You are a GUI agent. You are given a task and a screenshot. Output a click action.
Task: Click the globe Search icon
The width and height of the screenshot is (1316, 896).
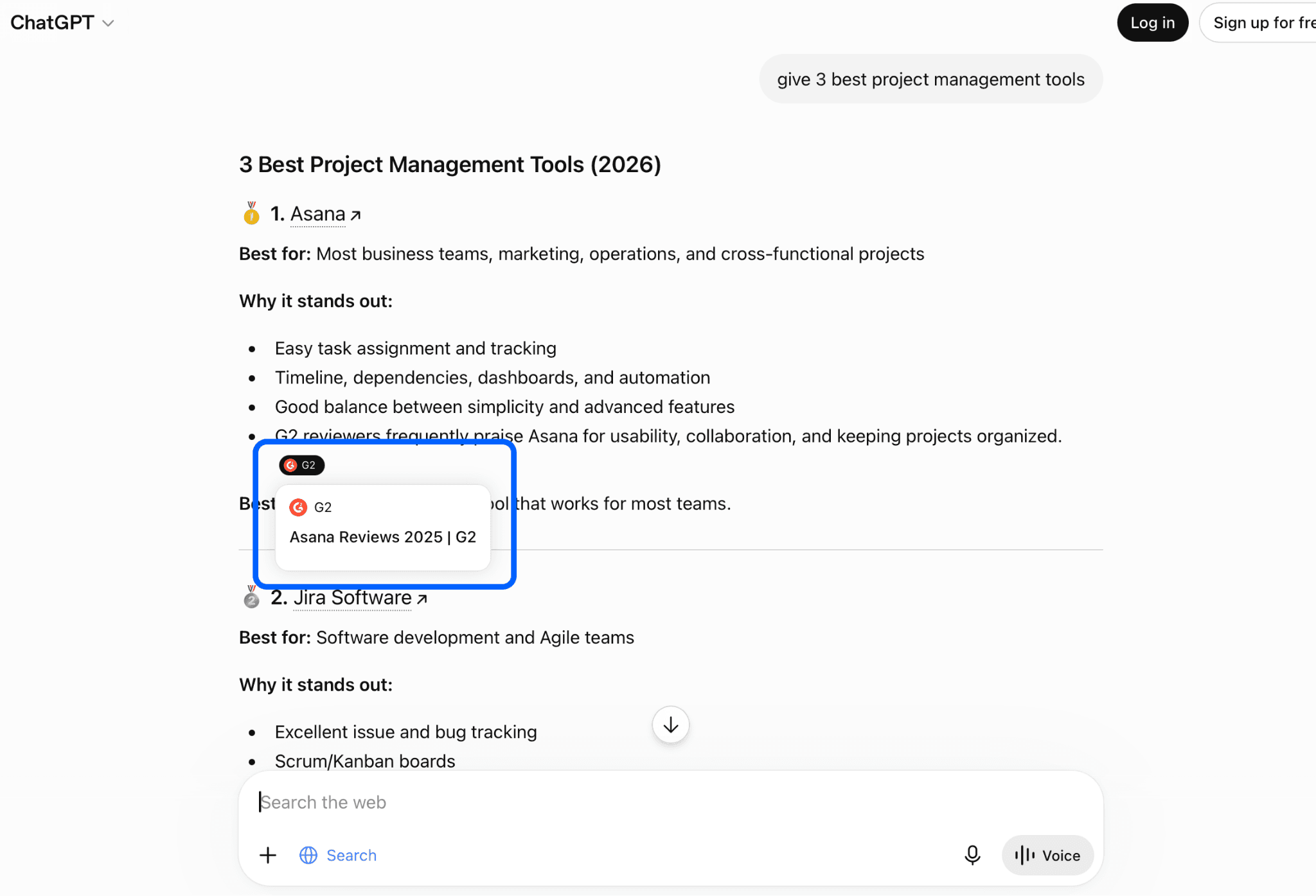(x=308, y=855)
